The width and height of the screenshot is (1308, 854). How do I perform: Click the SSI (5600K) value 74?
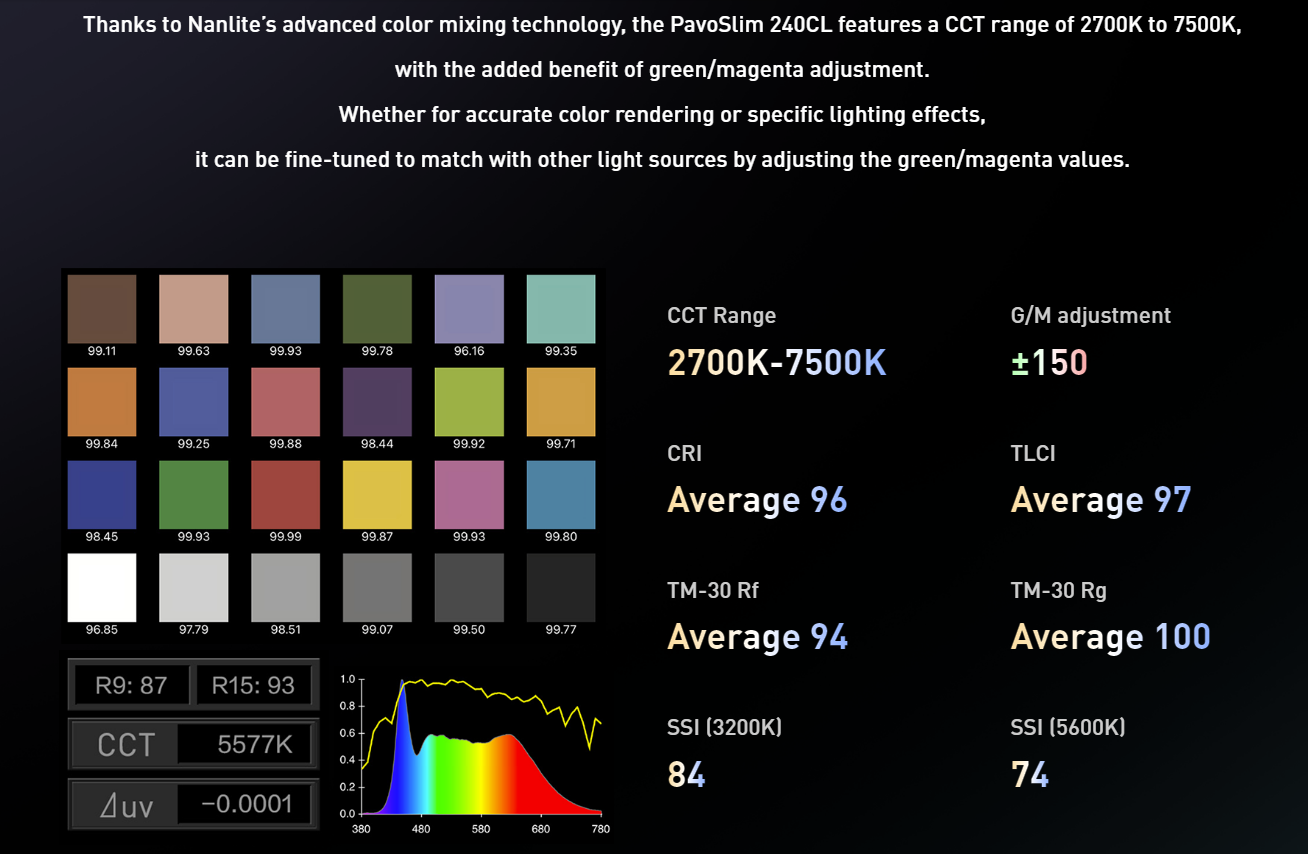[1029, 774]
